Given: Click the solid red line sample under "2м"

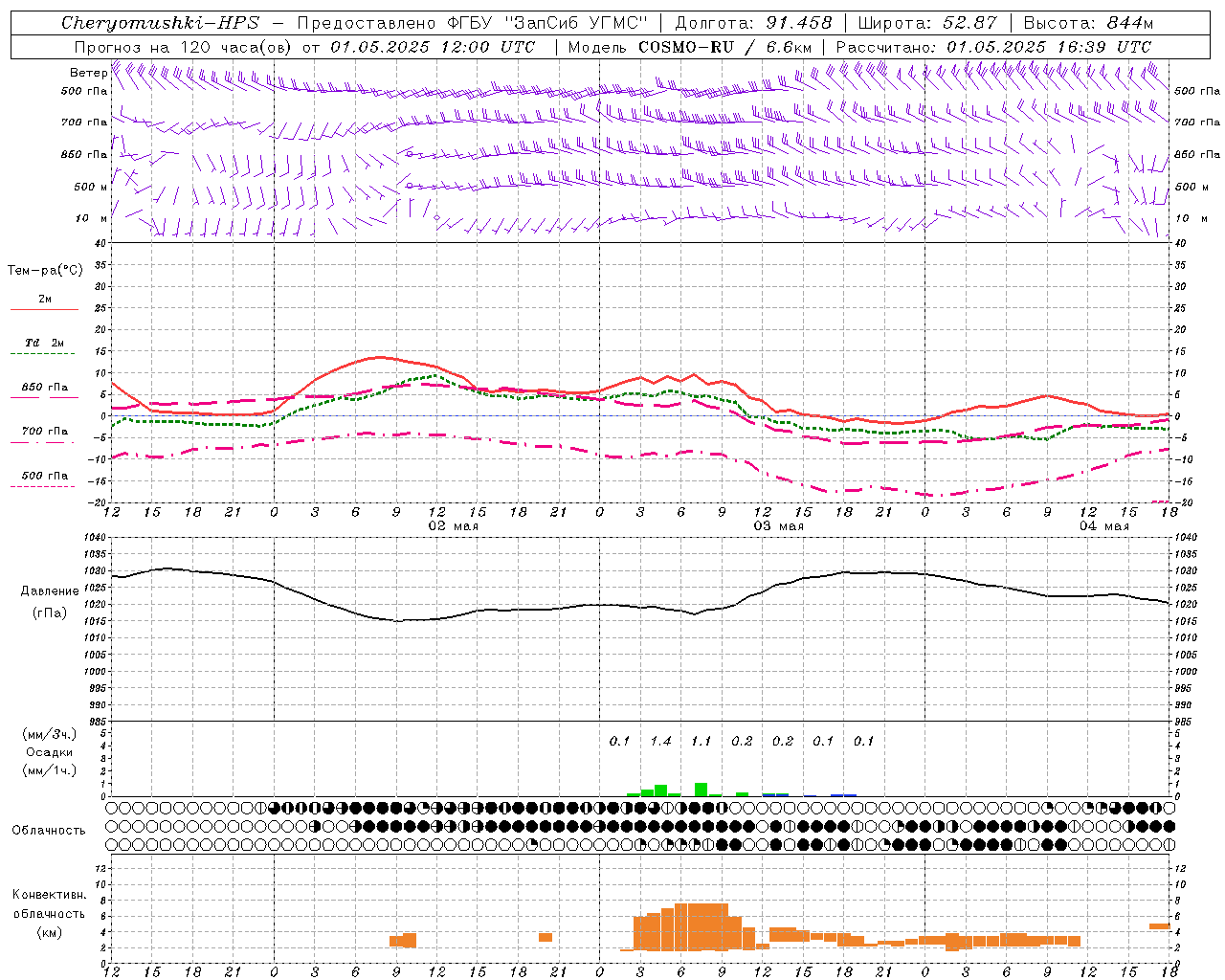Looking at the screenshot, I should click(x=44, y=309).
